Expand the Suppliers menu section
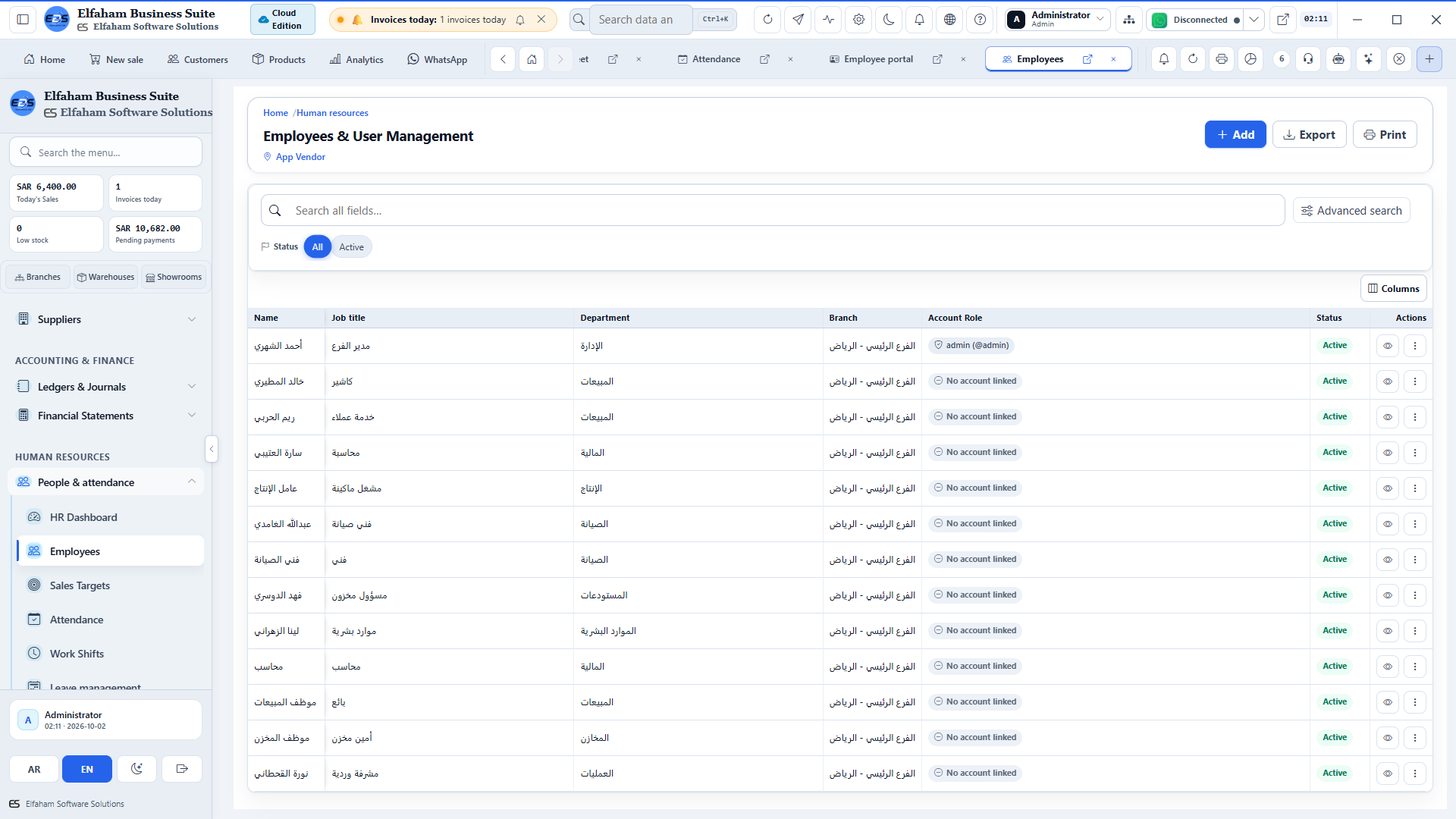This screenshot has height=819, width=1456. pyautogui.click(x=106, y=319)
